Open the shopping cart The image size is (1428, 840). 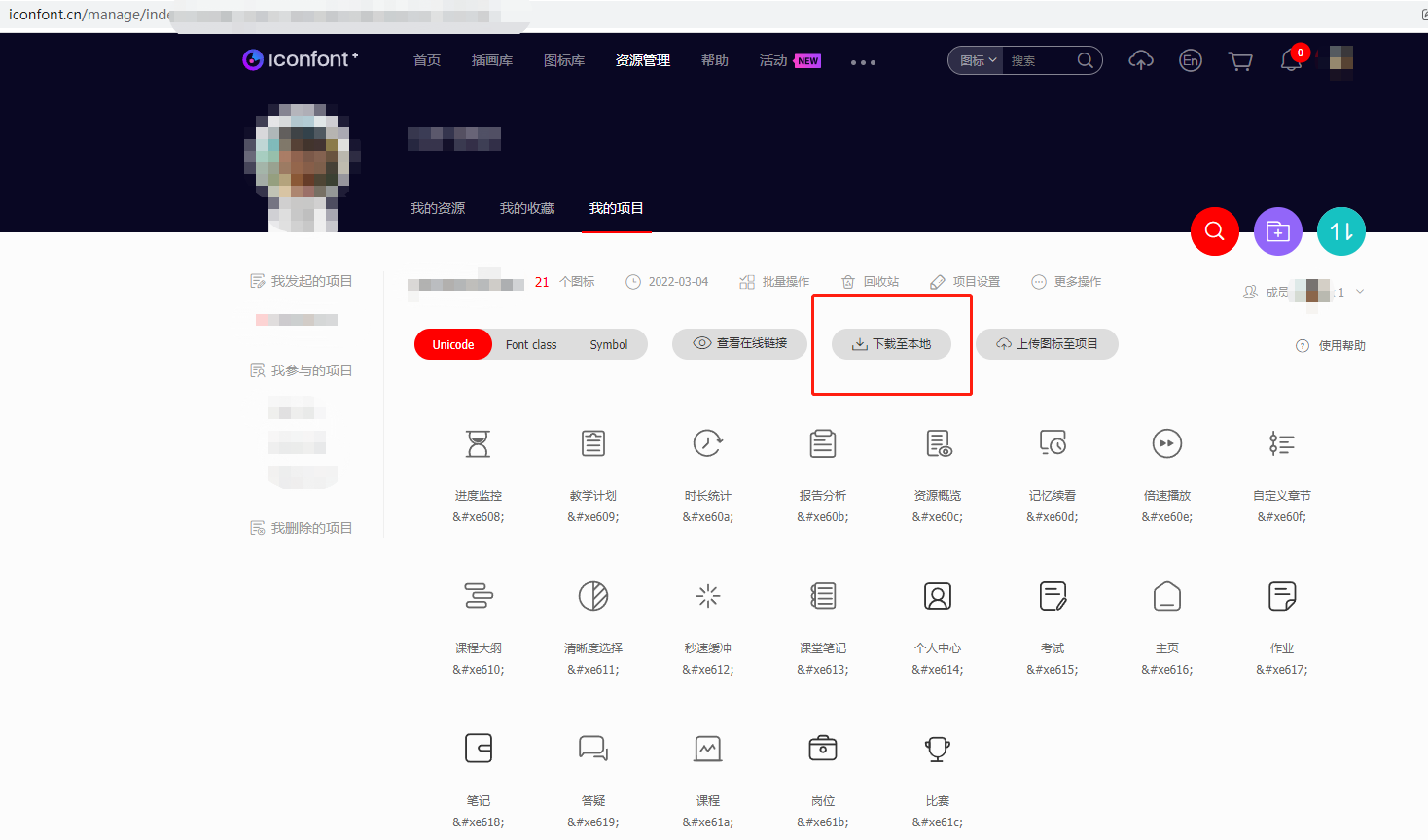[x=1239, y=60]
